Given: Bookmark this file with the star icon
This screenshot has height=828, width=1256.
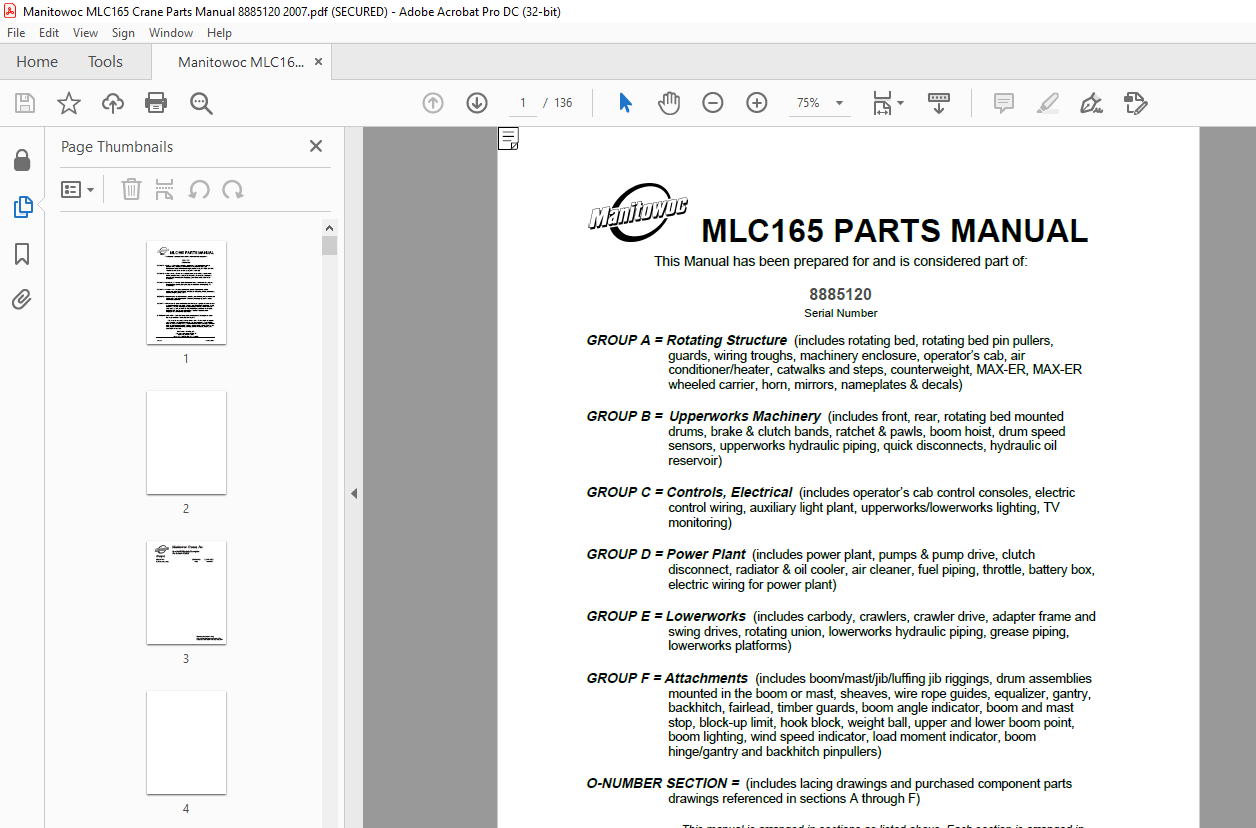Looking at the screenshot, I should click(x=69, y=103).
